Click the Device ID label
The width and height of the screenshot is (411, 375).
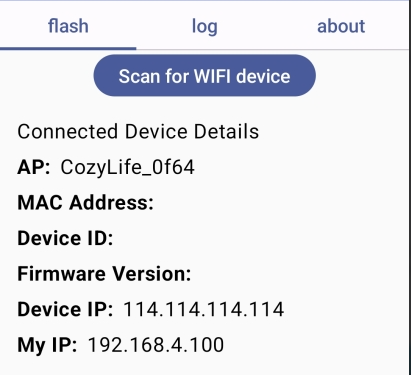[x=65, y=238]
